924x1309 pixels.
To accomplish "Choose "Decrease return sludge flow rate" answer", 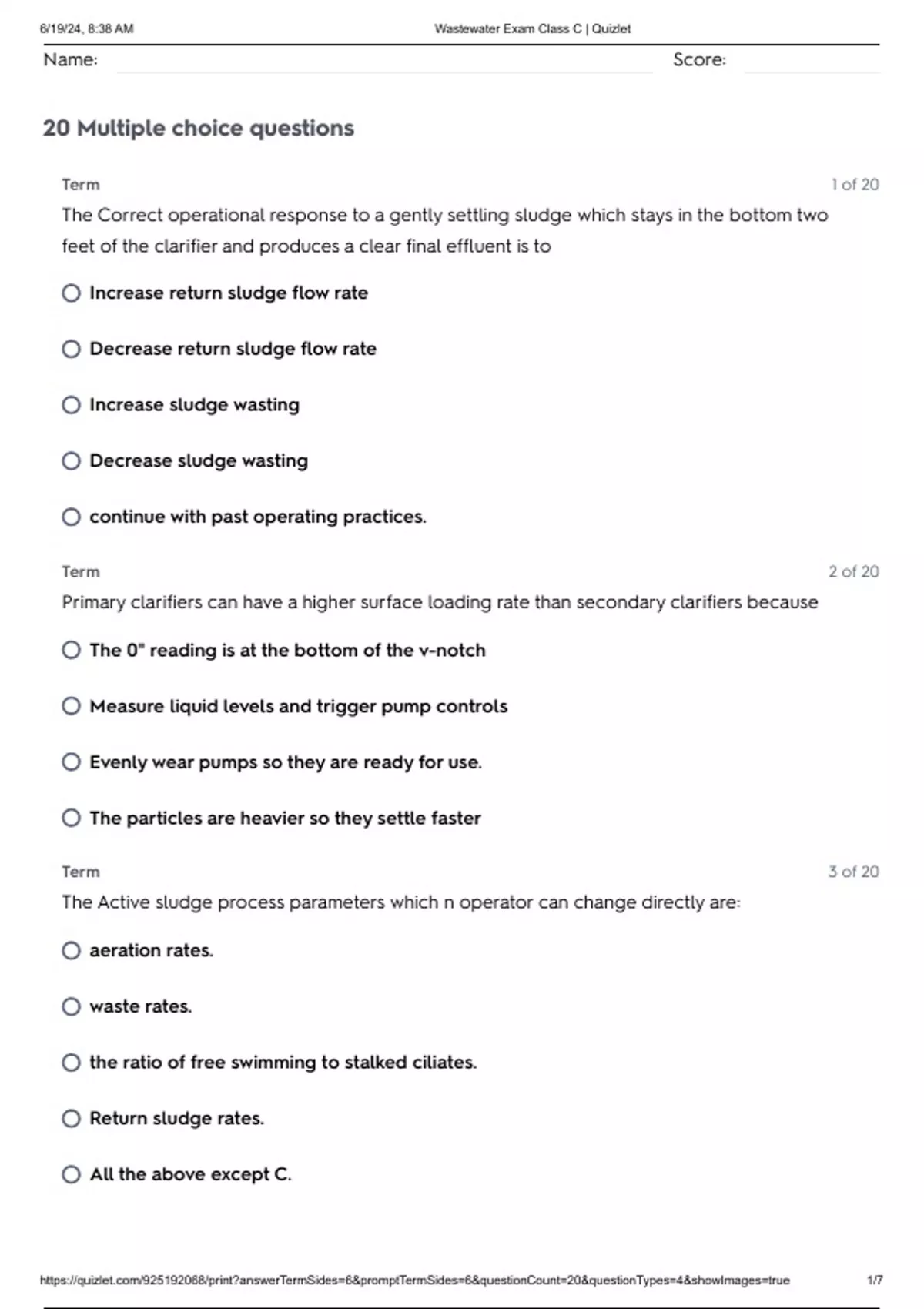I will click(72, 350).
